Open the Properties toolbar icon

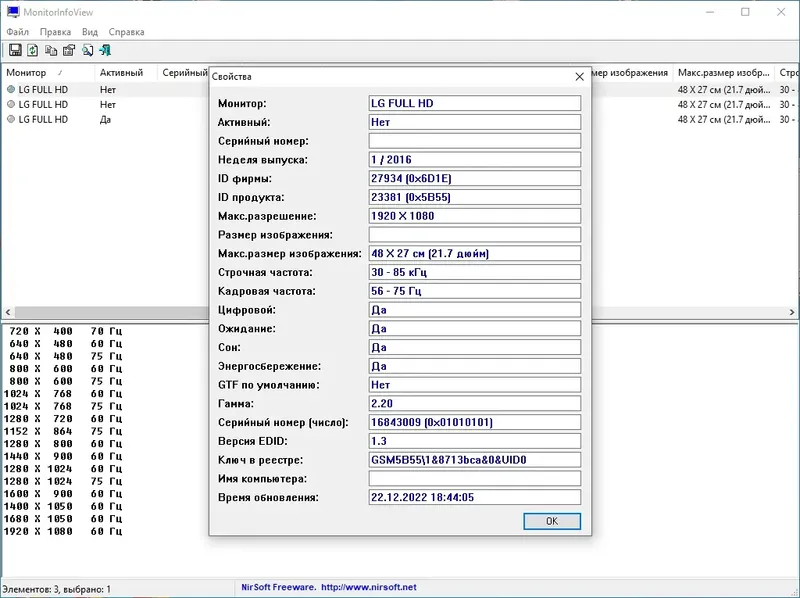point(69,50)
